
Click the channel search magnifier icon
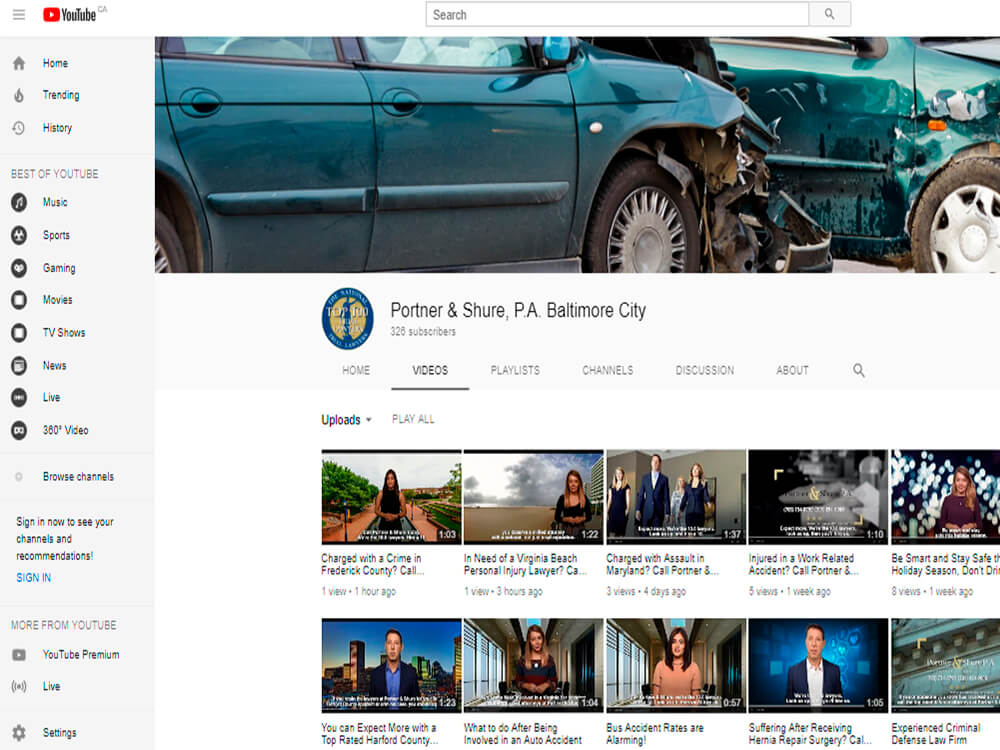[x=859, y=371]
